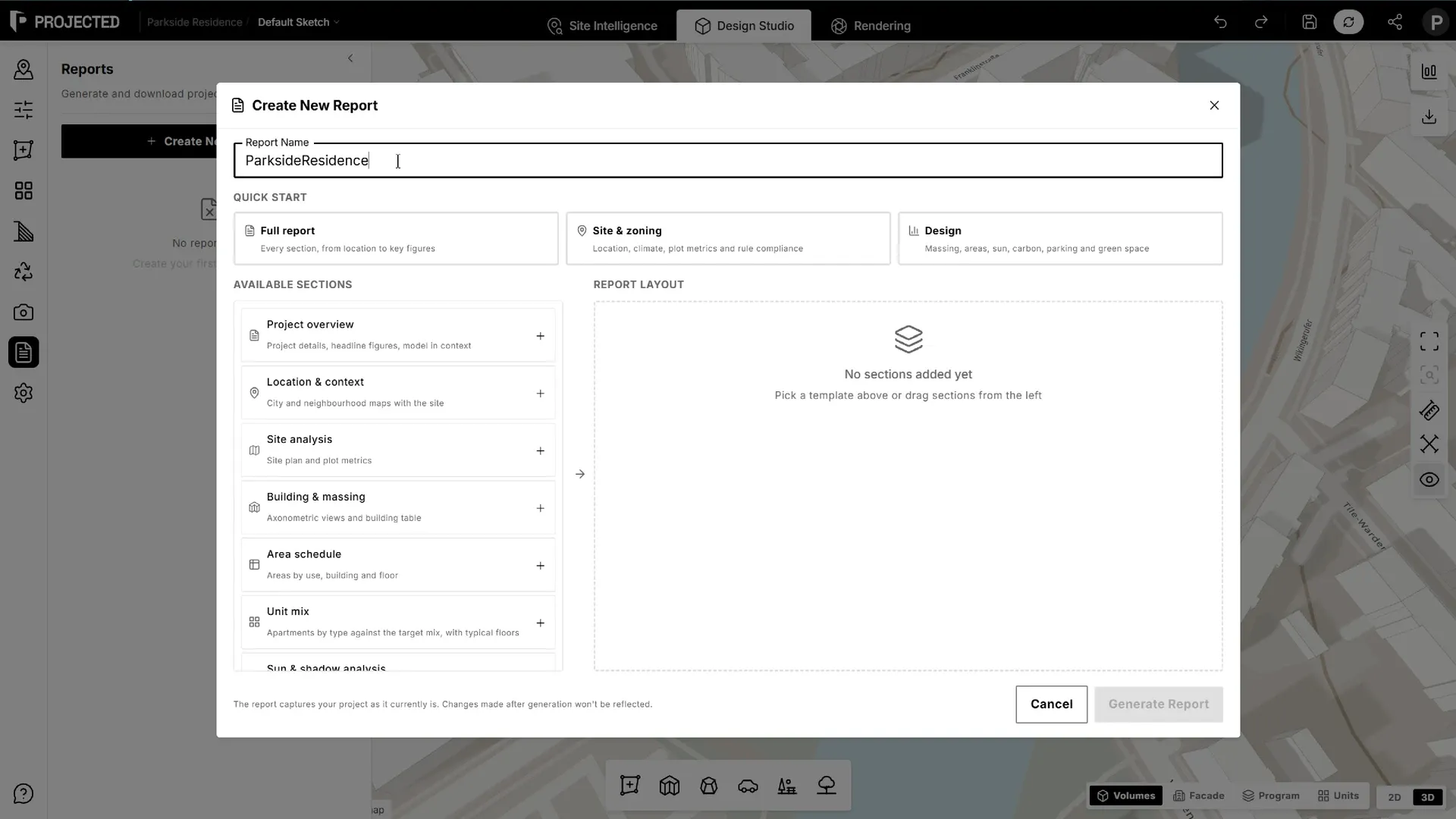Open the help question mark icon
This screenshot has width=1456, height=819.
tap(24, 794)
